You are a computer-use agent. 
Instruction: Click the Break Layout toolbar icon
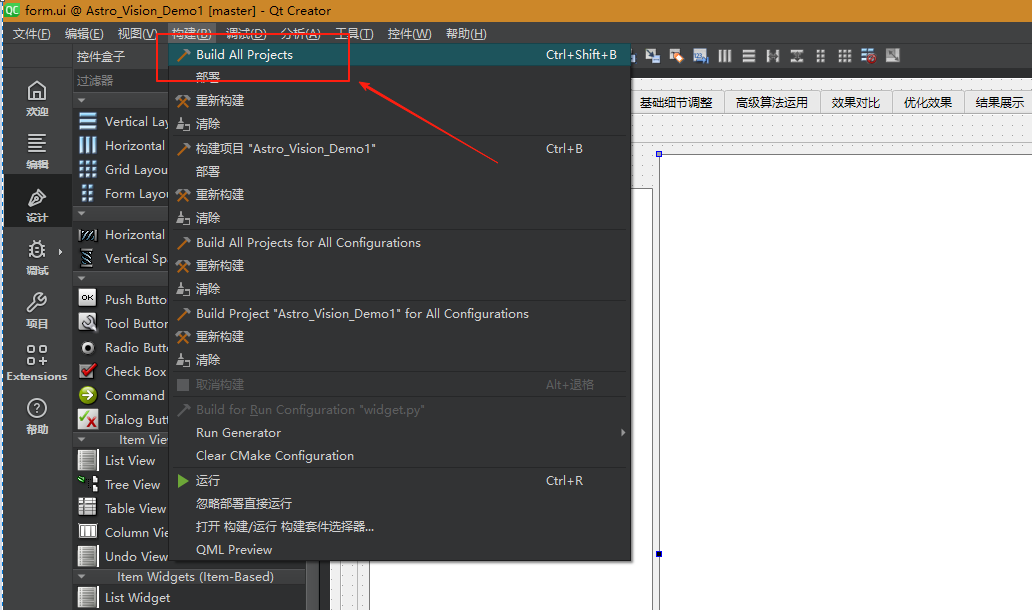[x=868, y=56]
